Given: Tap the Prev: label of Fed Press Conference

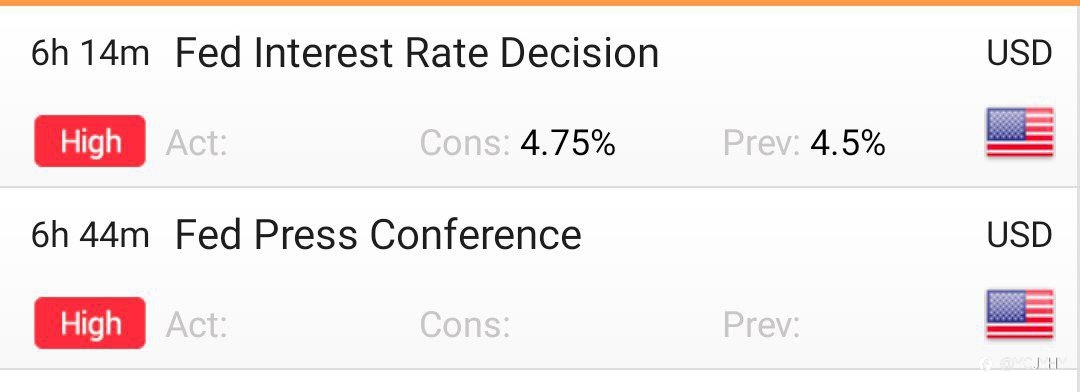Looking at the screenshot, I should point(761,324).
